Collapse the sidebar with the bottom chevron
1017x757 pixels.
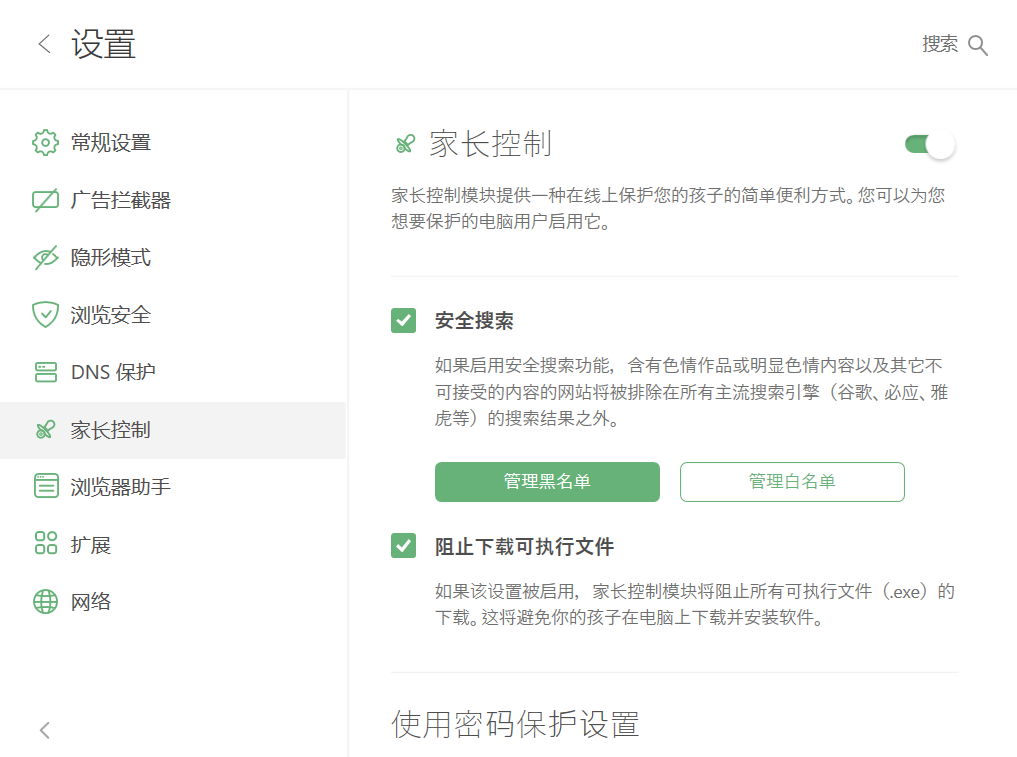click(x=44, y=730)
